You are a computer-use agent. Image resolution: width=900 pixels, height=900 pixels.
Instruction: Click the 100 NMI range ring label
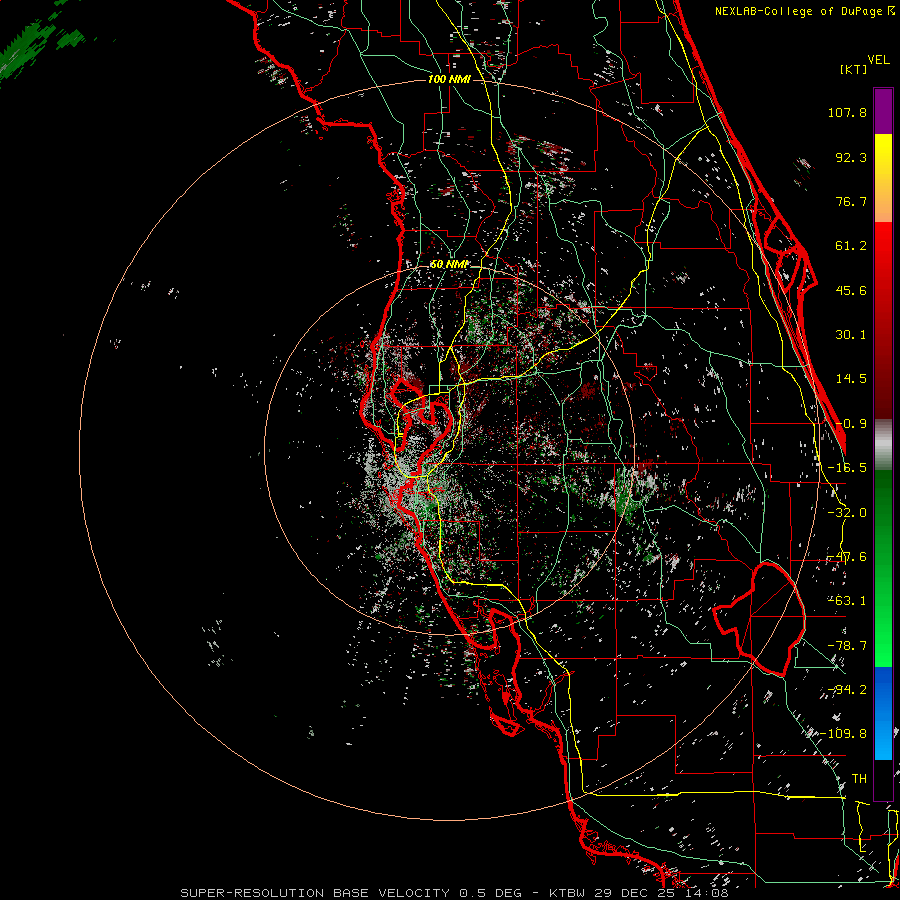tap(449, 79)
